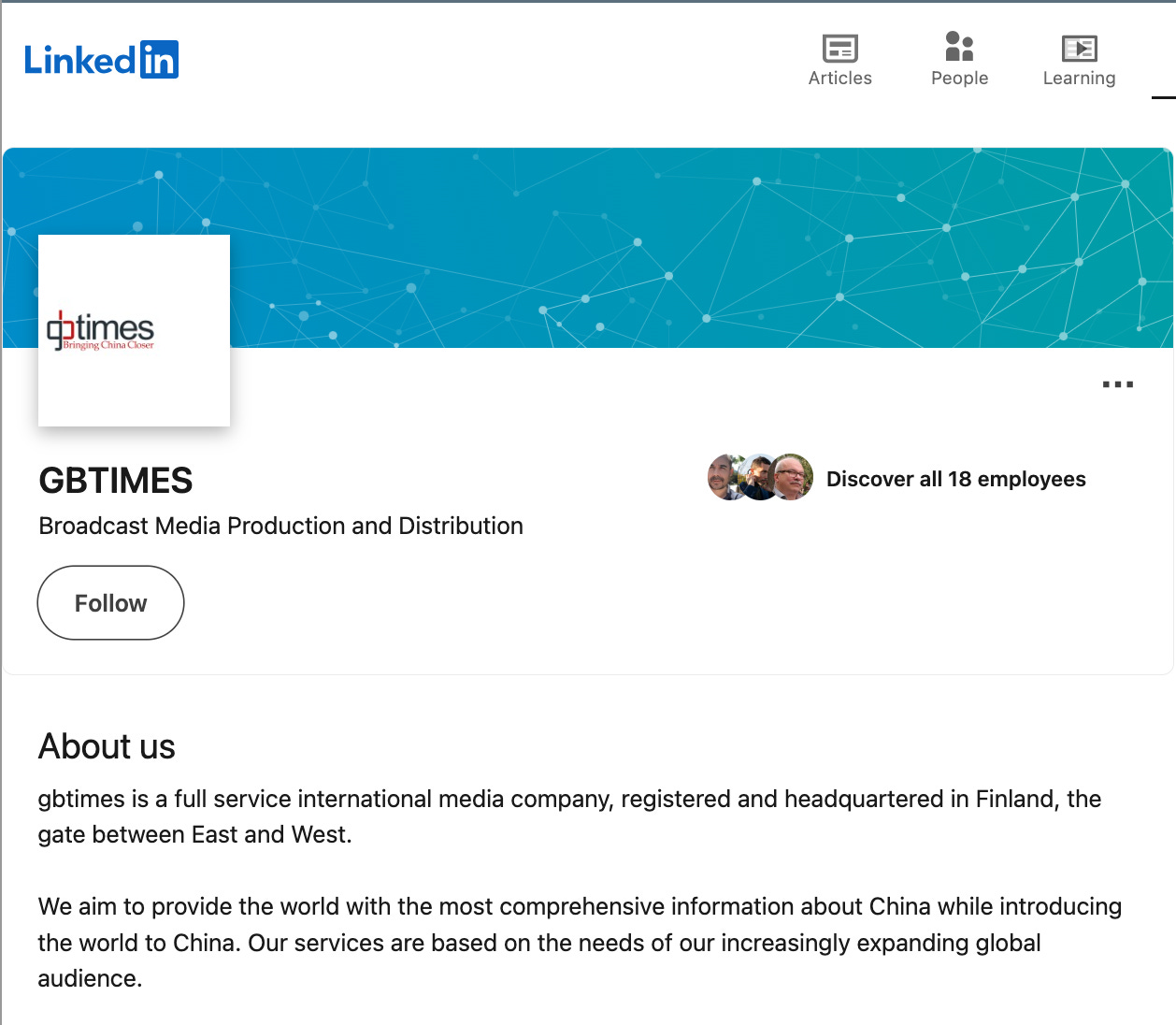Open Discover all 18 employees link
Image resolution: width=1176 pixels, height=1025 pixels.
click(955, 479)
